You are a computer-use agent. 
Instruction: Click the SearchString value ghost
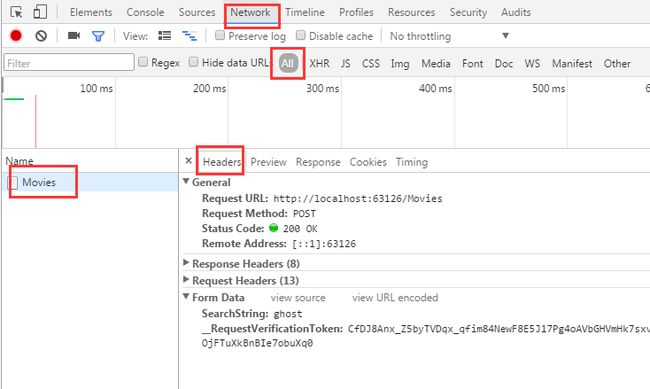[x=288, y=314]
